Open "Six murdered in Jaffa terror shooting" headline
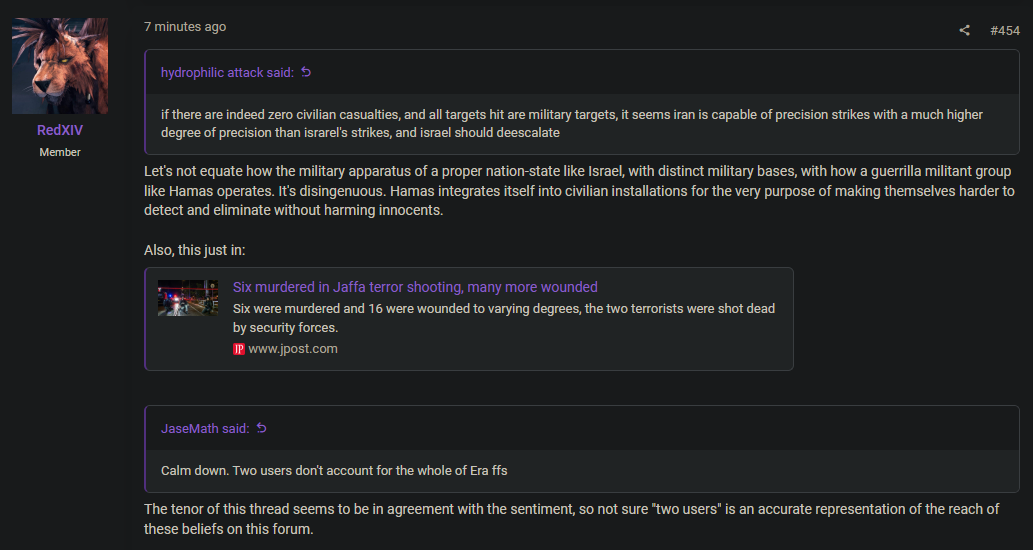The width and height of the screenshot is (1033, 550). (415, 287)
